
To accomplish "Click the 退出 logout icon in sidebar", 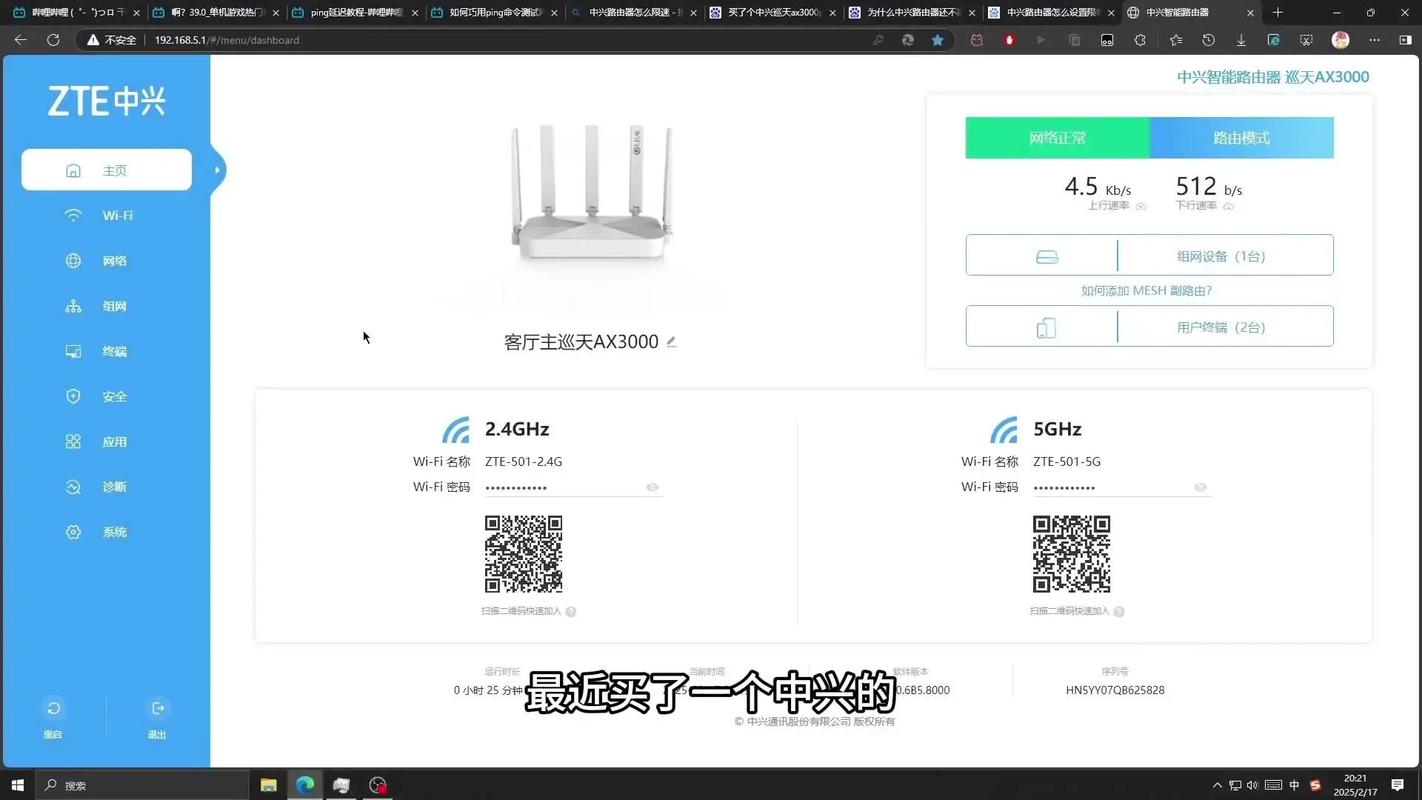I will click(x=157, y=709).
